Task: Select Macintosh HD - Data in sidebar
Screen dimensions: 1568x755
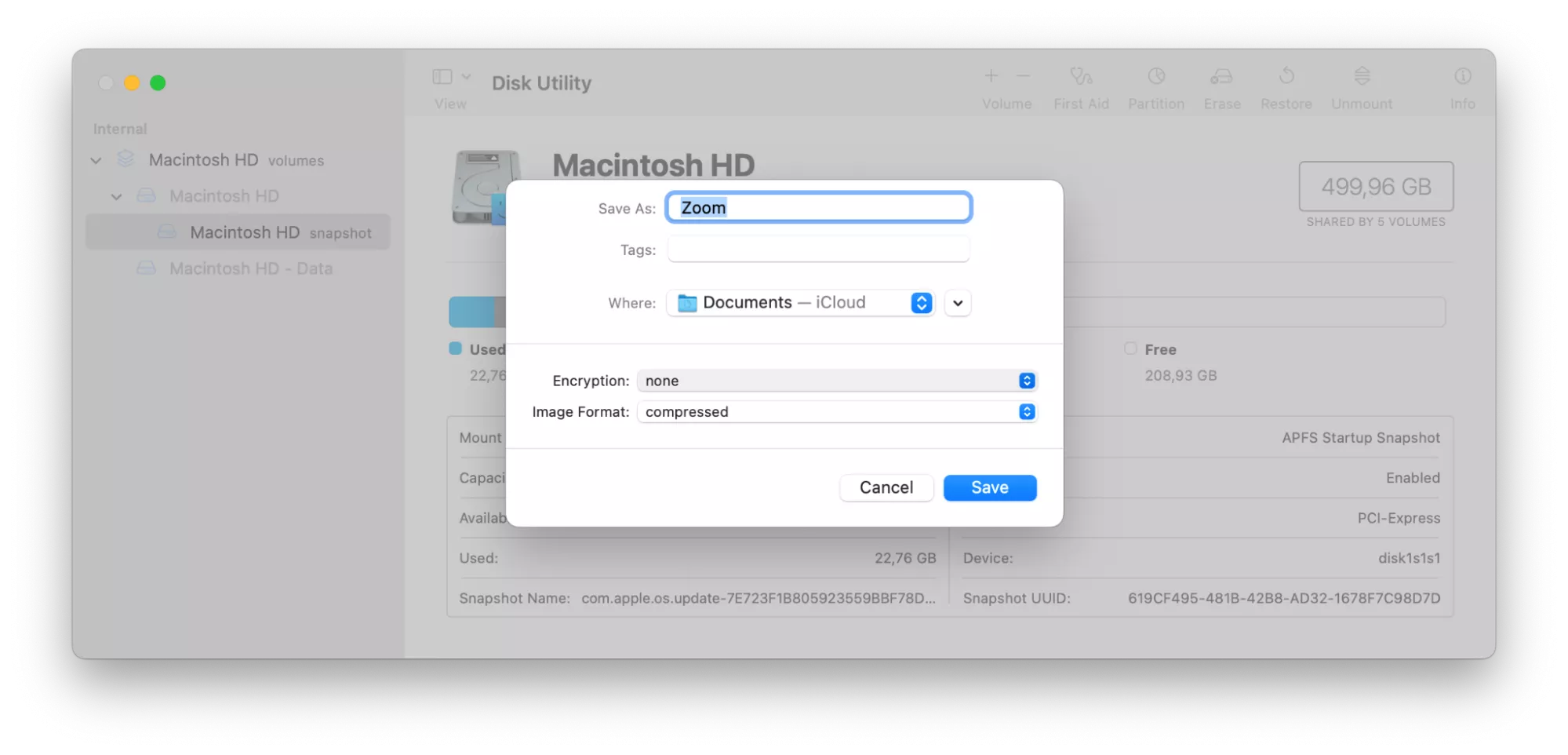Action: 249,268
